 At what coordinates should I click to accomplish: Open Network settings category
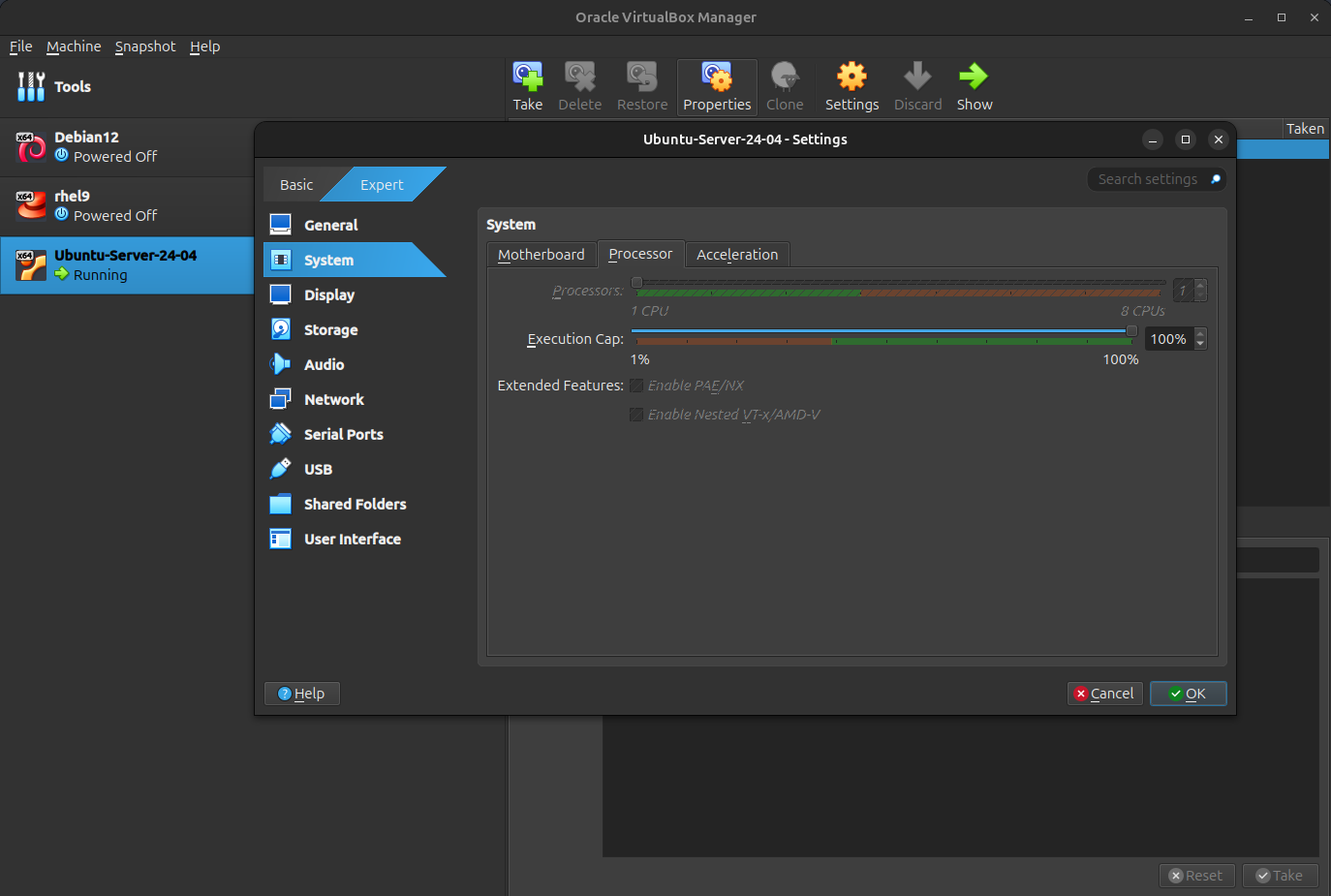355,399
